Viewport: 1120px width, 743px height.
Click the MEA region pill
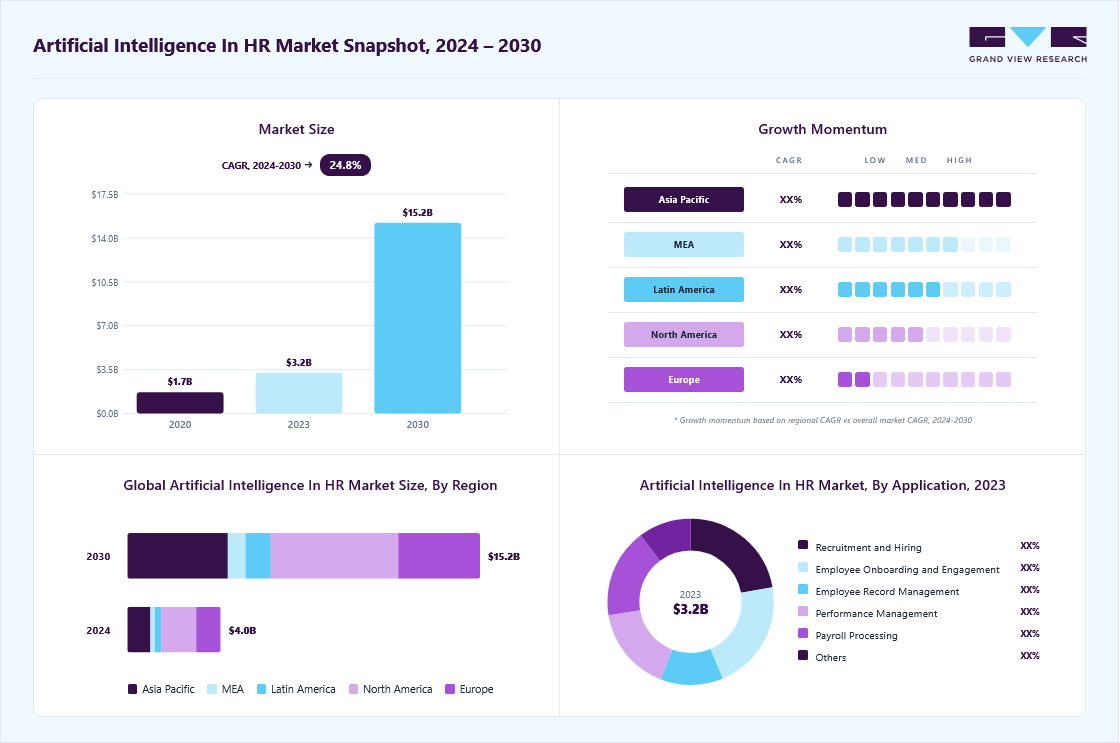tap(684, 244)
